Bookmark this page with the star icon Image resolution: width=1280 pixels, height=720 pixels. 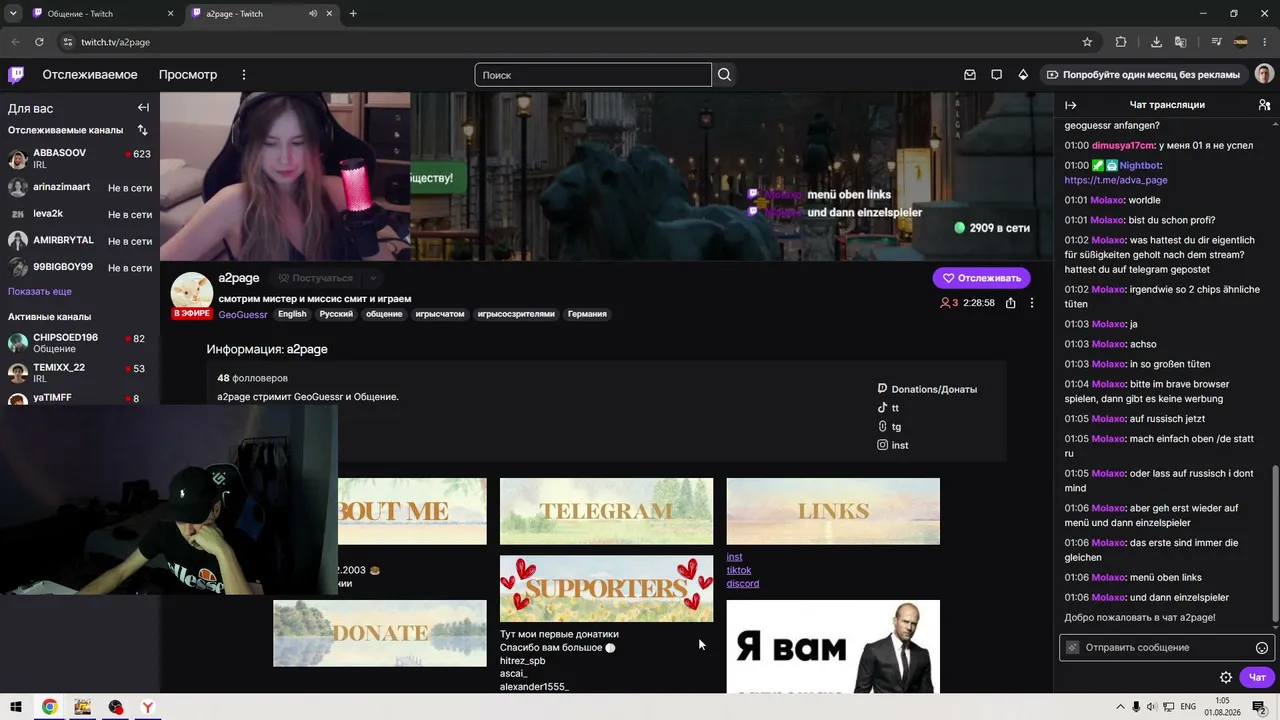1087,42
